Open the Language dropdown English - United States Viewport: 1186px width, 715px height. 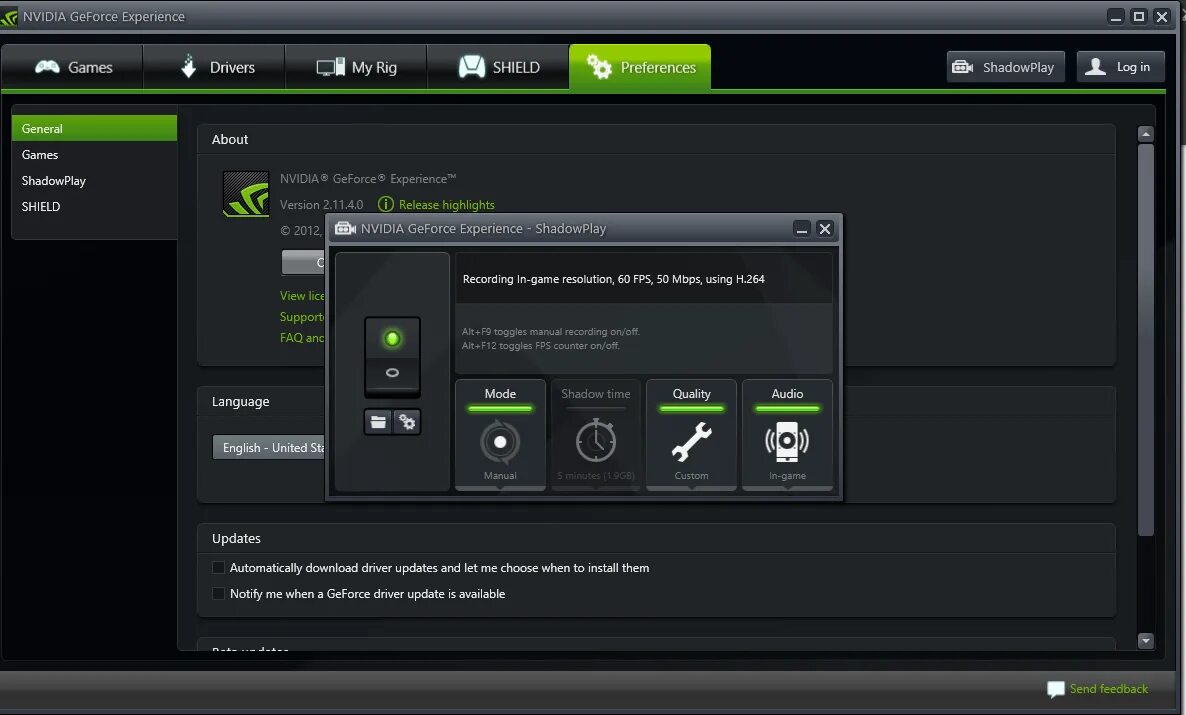click(x=269, y=448)
